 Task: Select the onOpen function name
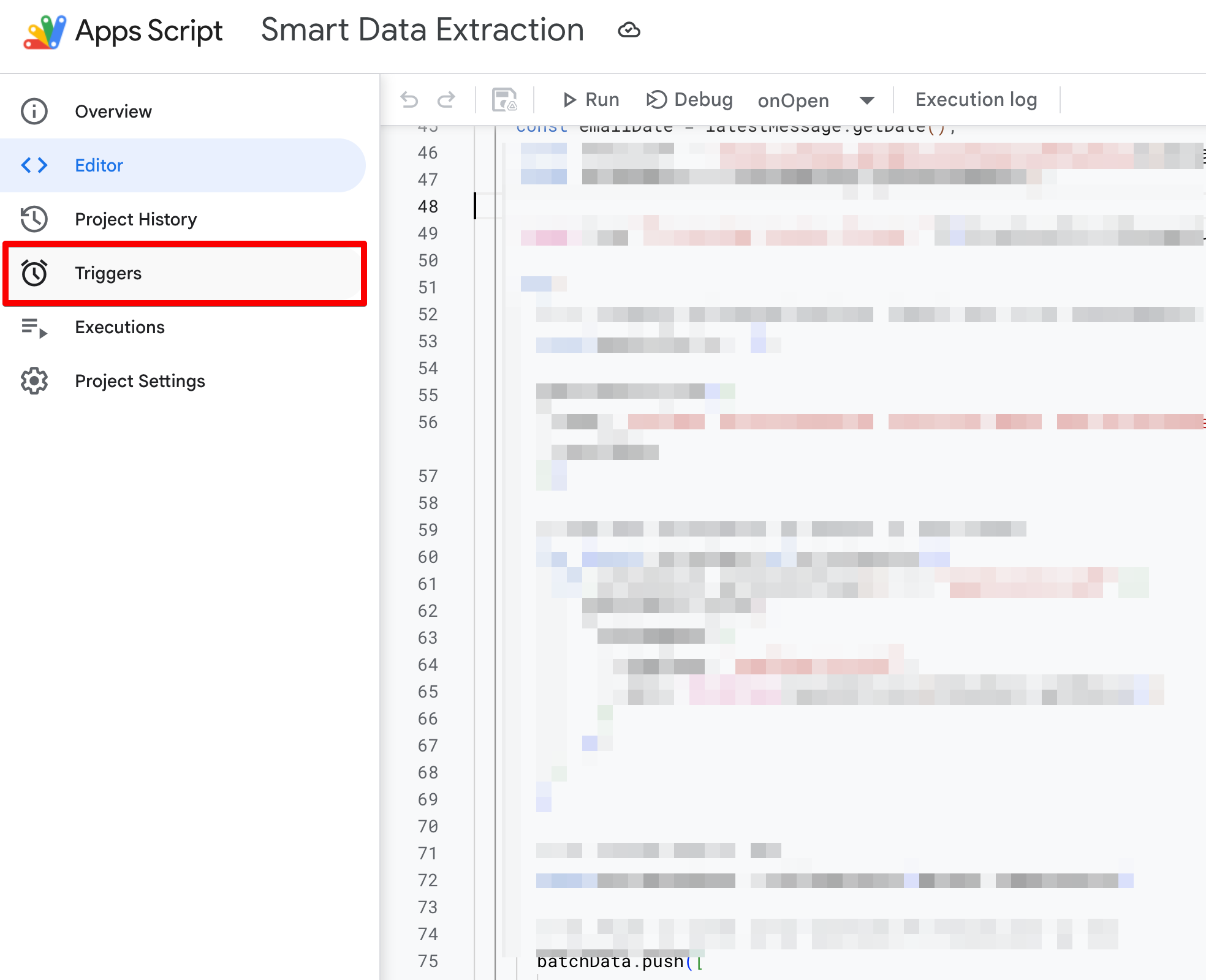793,100
